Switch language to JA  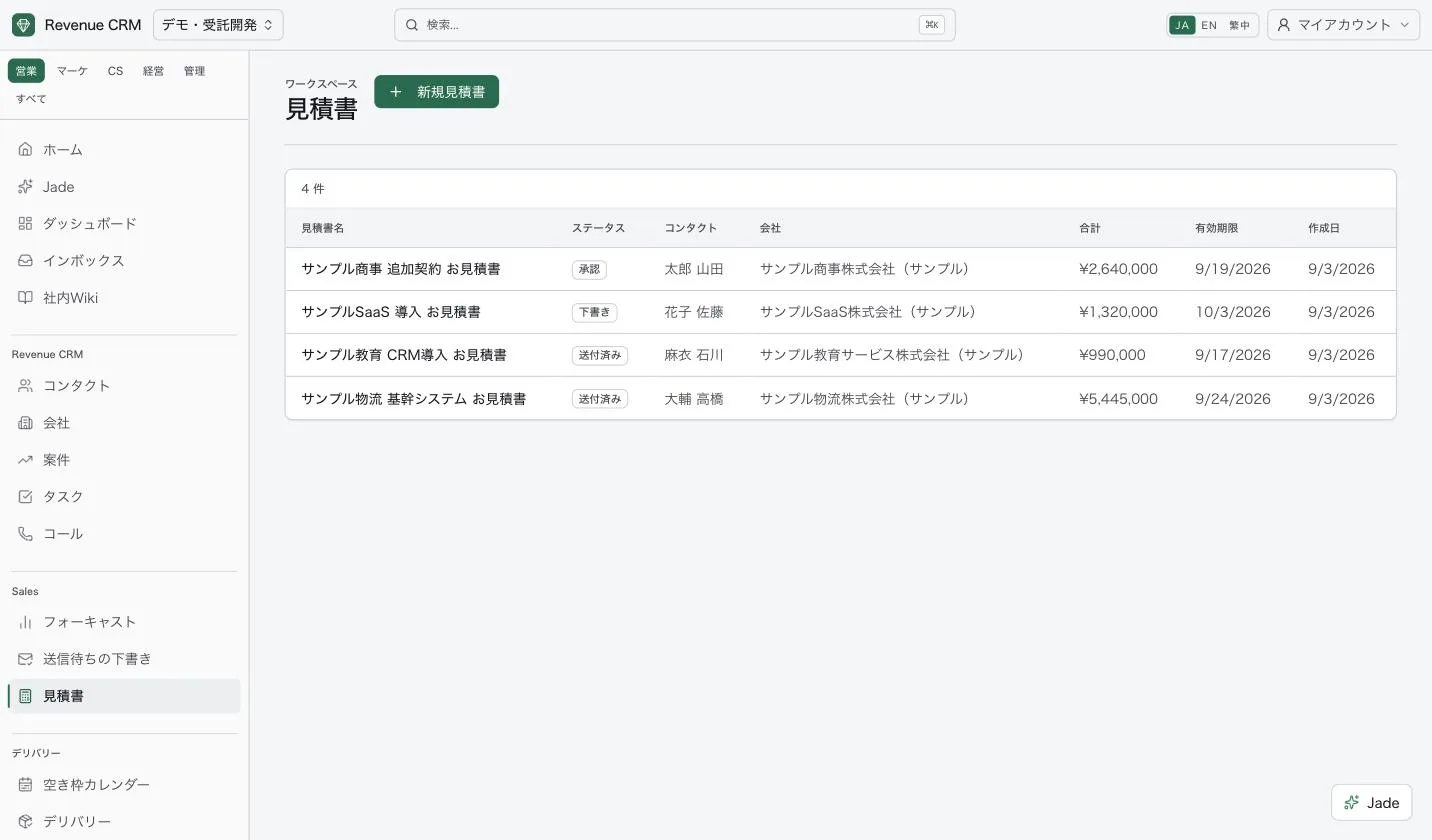click(x=1182, y=25)
